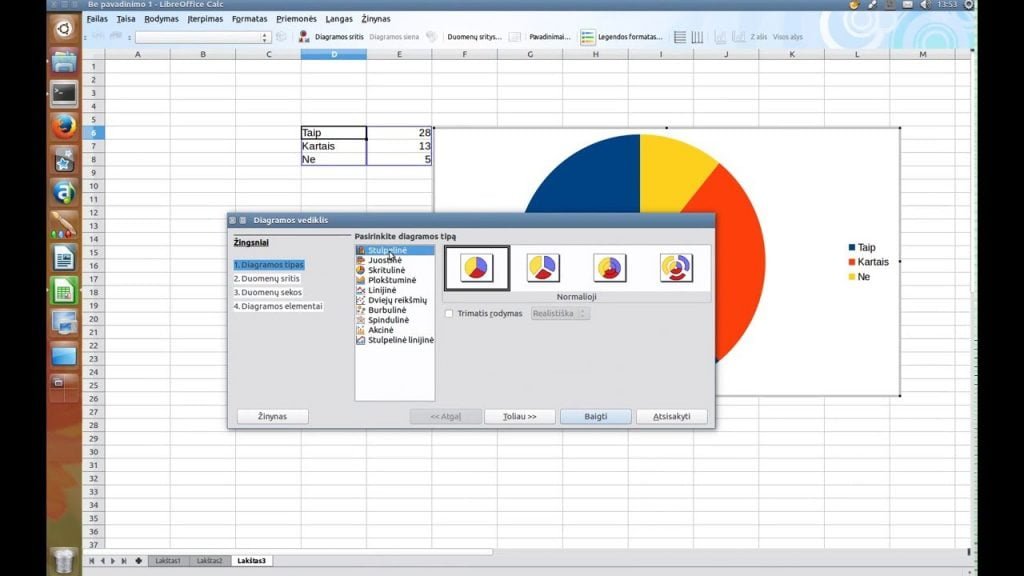Enable the Trimatis rodymas checkbox
This screenshot has height=576, width=1024.
click(449, 313)
